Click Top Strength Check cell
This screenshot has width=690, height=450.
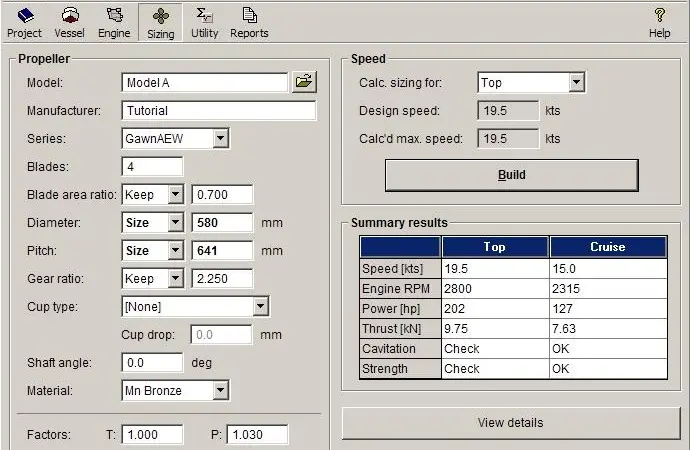tap(495, 369)
